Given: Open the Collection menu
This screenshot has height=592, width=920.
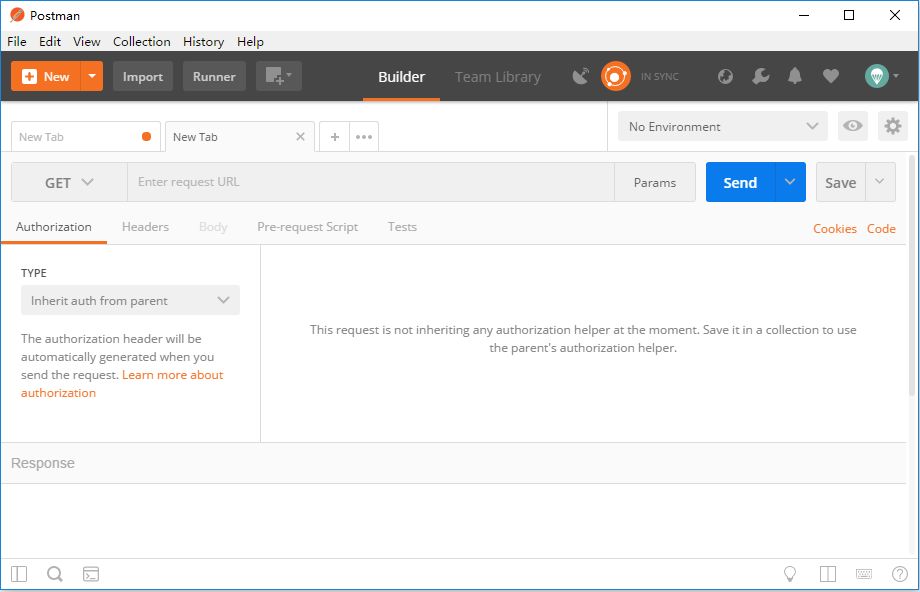Looking at the screenshot, I should pos(141,42).
